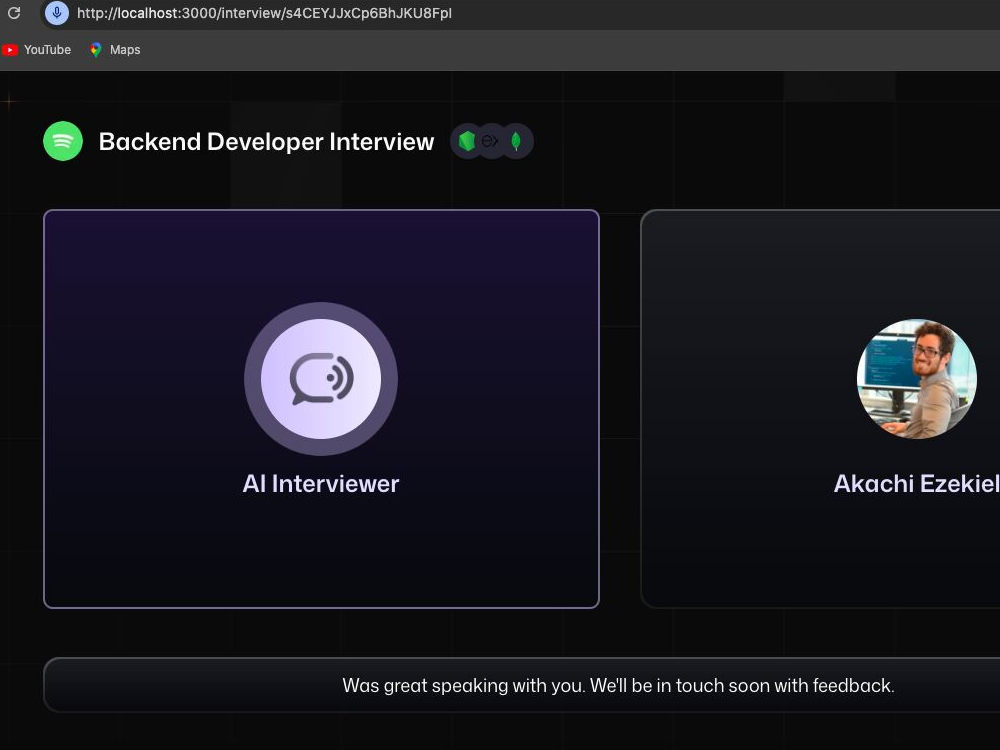Click the green Spotify company logo
This screenshot has height=750, width=1000.
(x=62, y=141)
